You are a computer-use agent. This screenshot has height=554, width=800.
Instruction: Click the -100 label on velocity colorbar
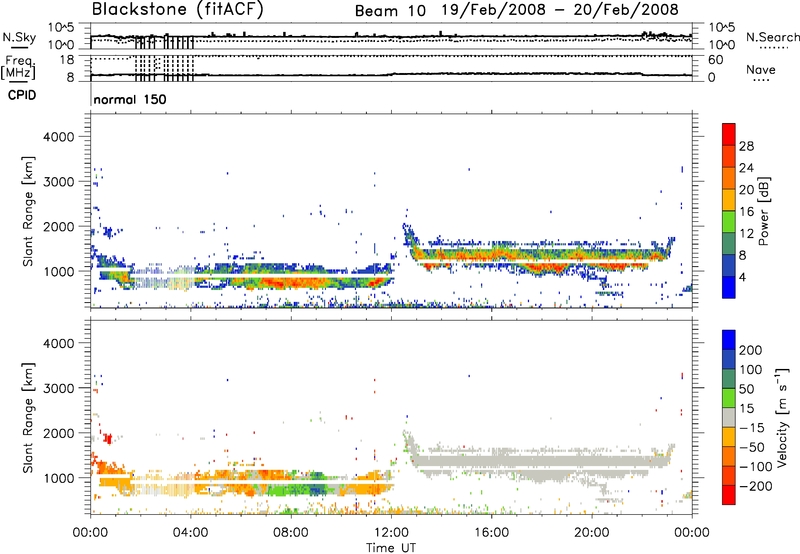point(755,467)
